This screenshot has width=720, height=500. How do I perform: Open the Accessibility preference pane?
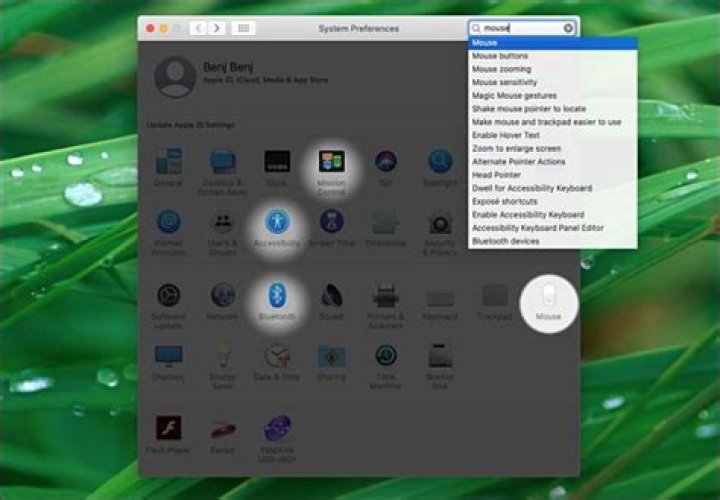tap(277, 228)
